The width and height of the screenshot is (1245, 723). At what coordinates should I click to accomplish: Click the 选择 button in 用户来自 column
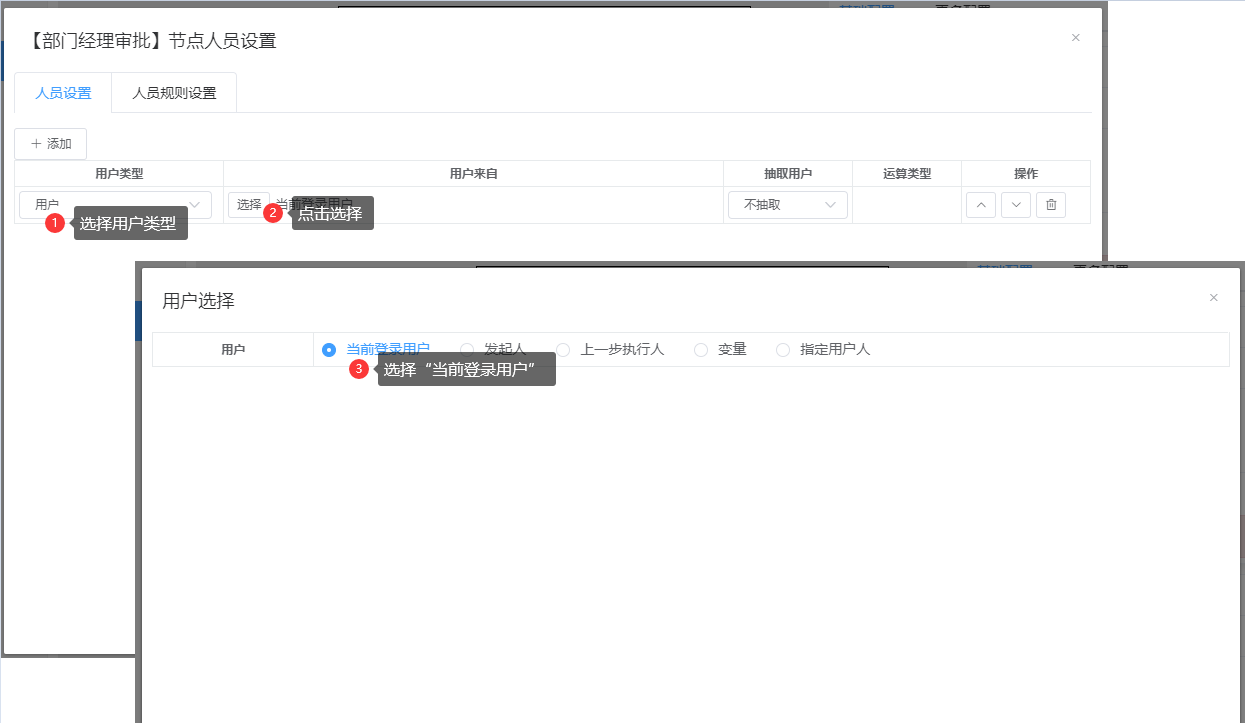point(249,204)
